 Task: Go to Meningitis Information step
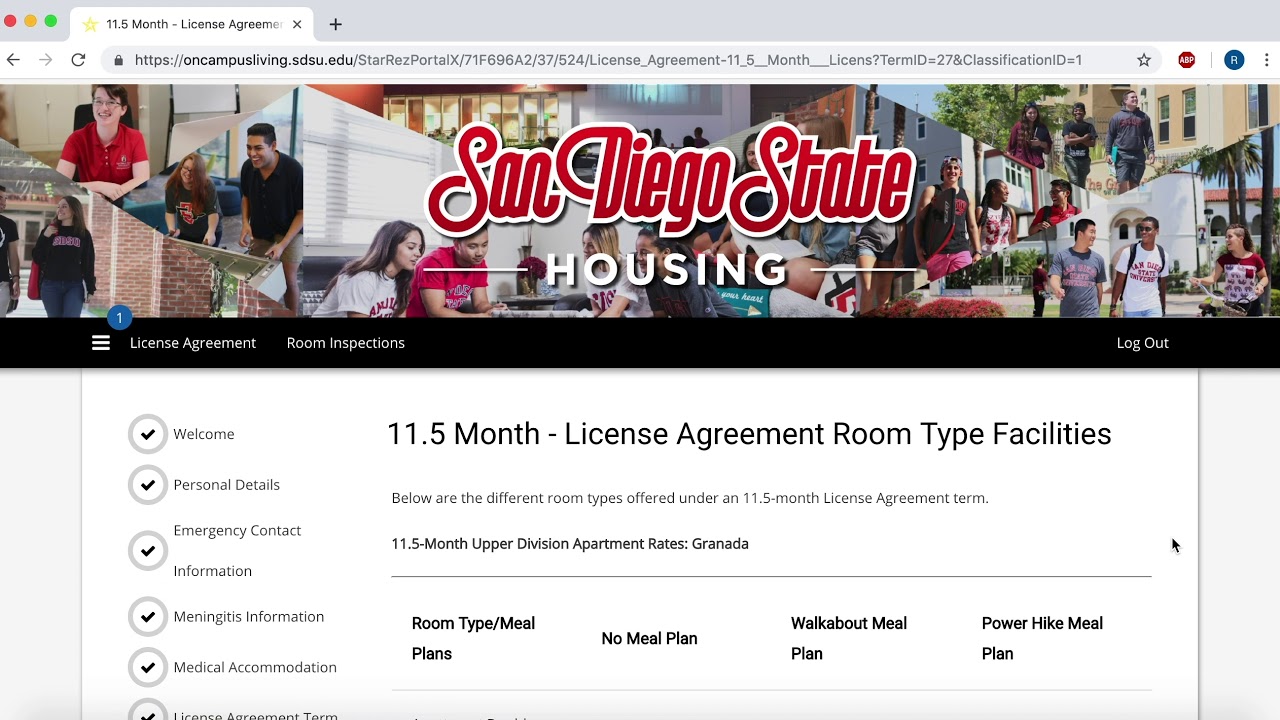click(x=249, y=617)
